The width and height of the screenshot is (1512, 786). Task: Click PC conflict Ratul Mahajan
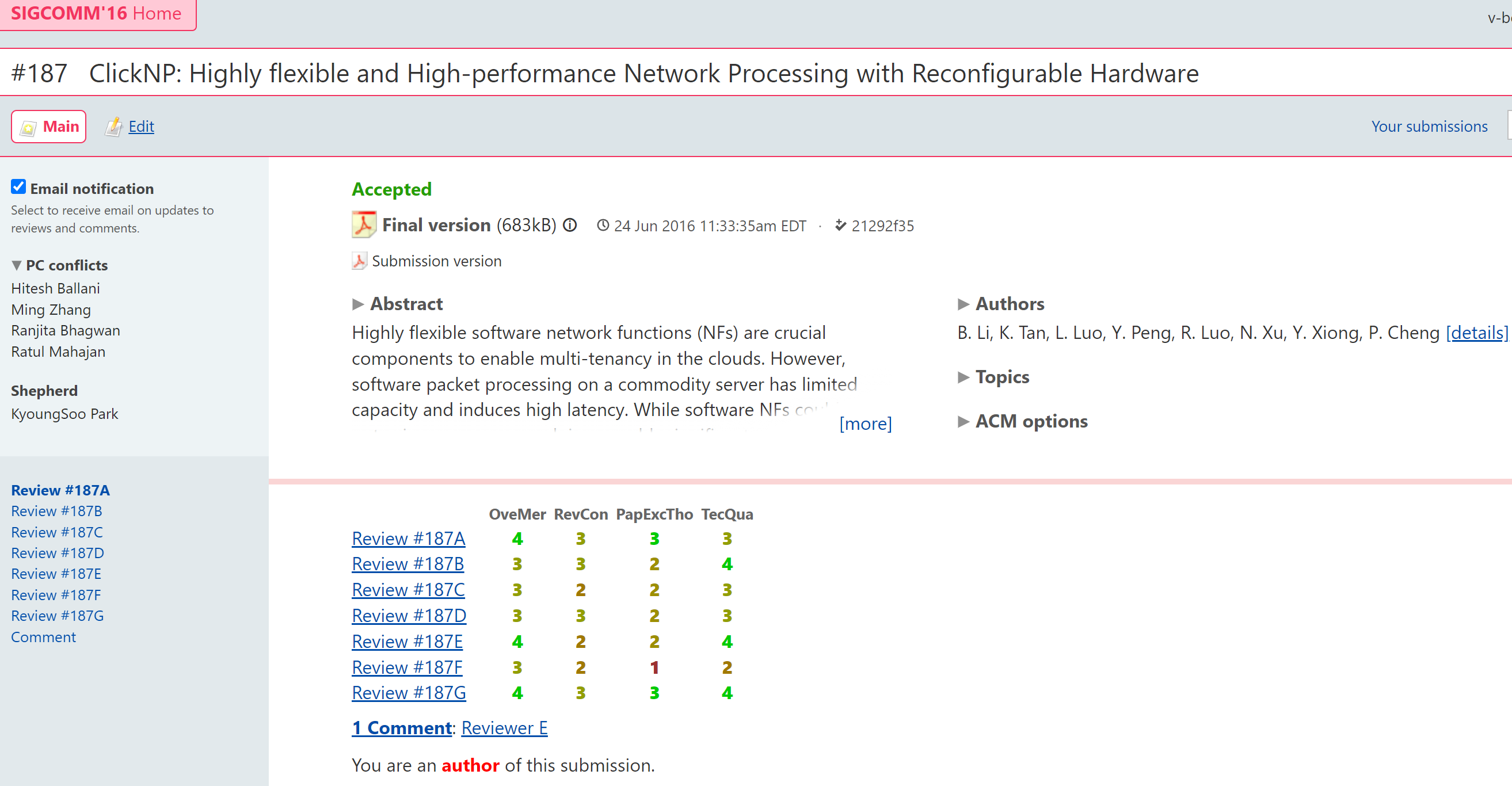tap(58, 352)
